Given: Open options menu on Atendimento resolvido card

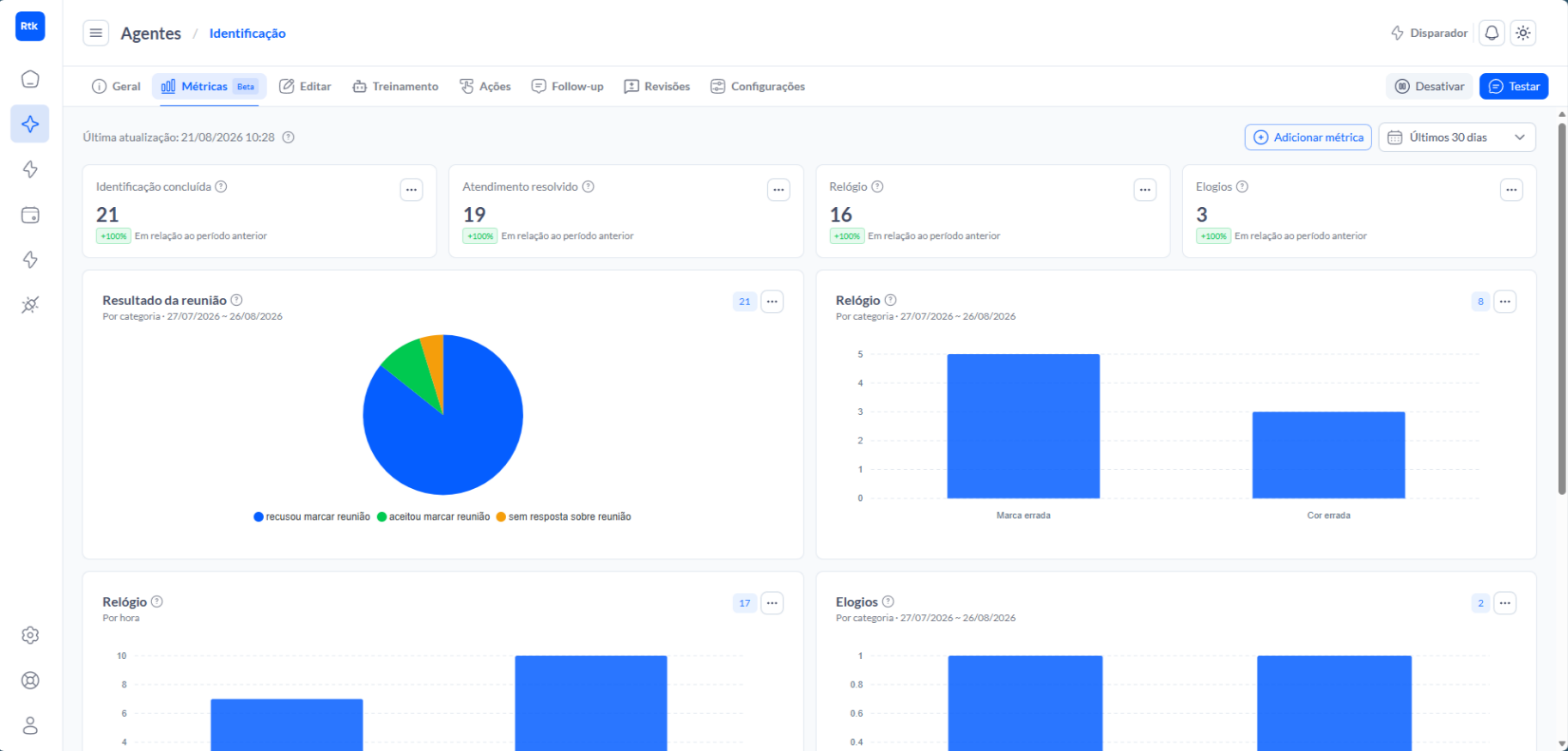Looking at the screenshot, I should click(x=778, y=190).
